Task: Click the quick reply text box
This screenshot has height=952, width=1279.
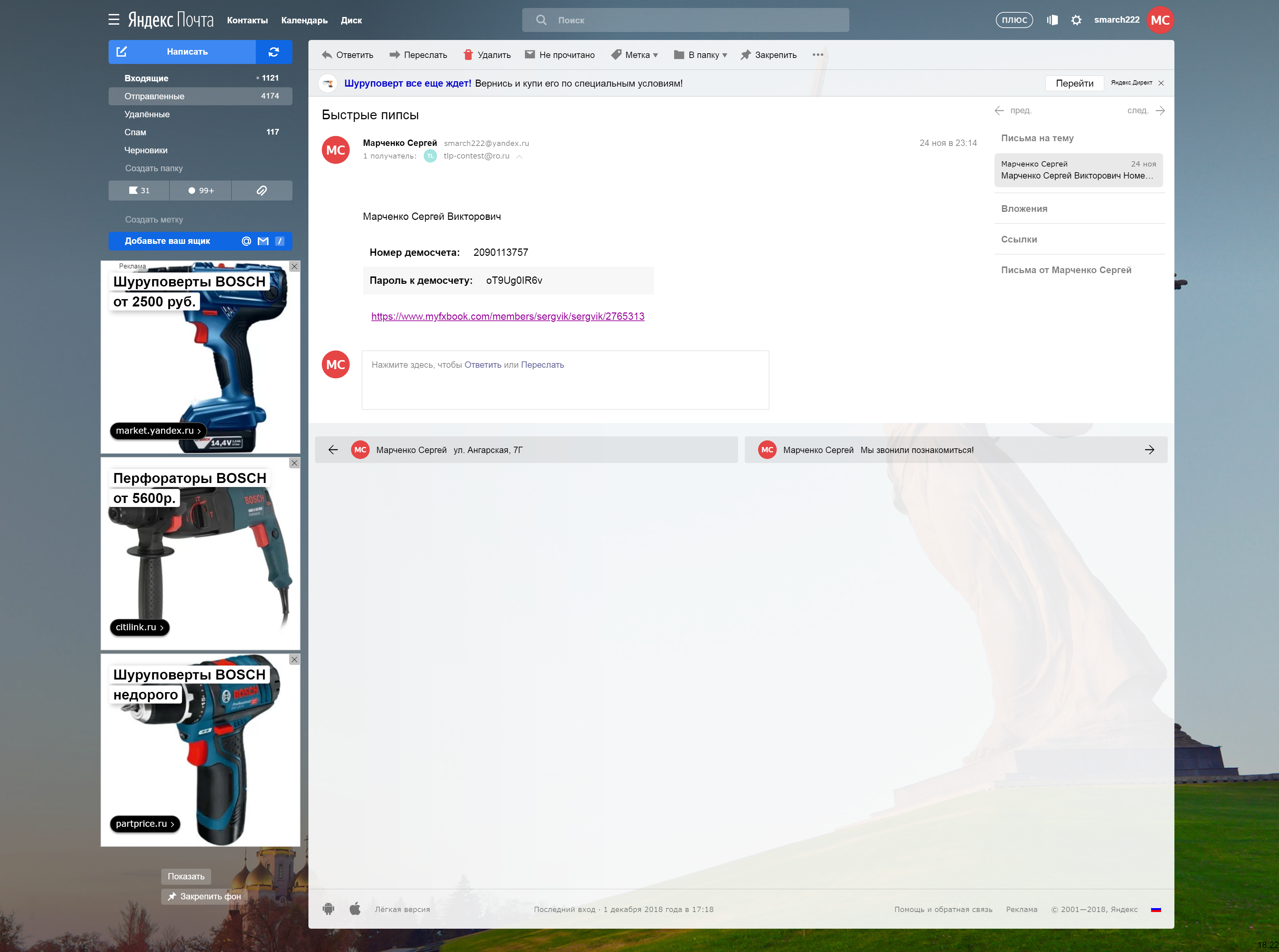Action: click(x=565, y=380)
